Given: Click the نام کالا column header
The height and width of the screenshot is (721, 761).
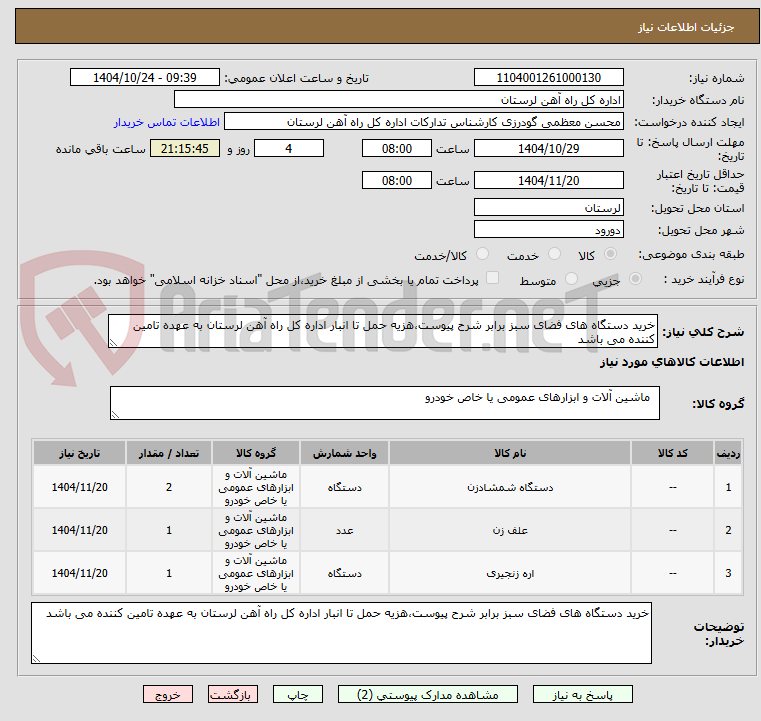Looking at the screenshot, I should pos(510,453).
